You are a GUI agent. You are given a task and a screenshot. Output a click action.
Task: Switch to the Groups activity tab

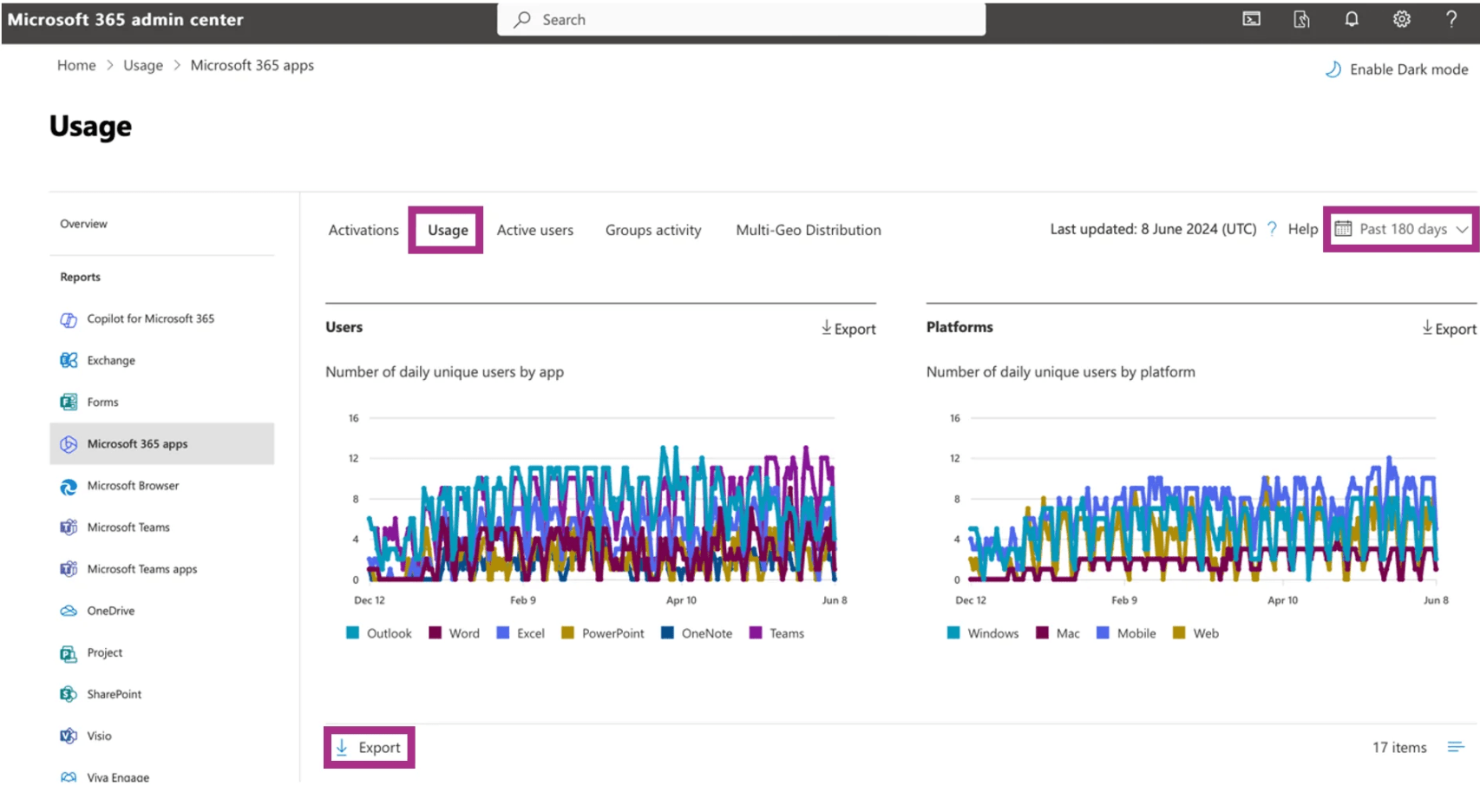pos(653,231)
